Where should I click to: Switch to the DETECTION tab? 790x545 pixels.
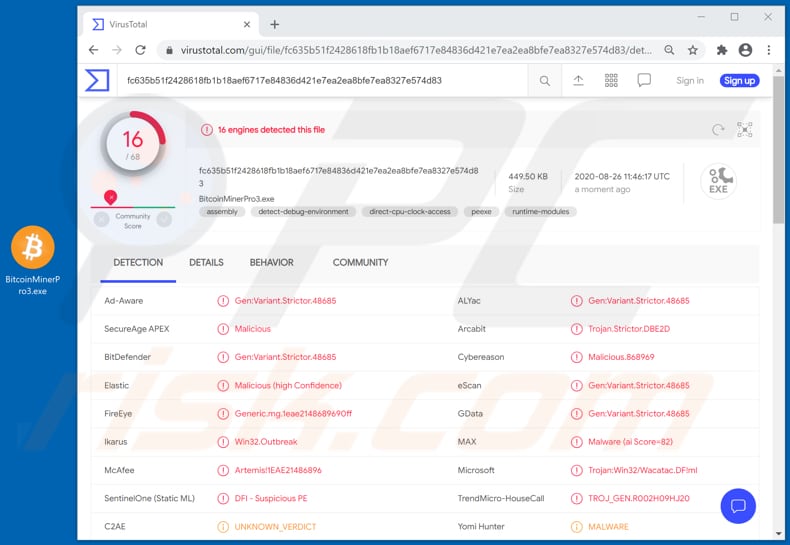[138, 262]
